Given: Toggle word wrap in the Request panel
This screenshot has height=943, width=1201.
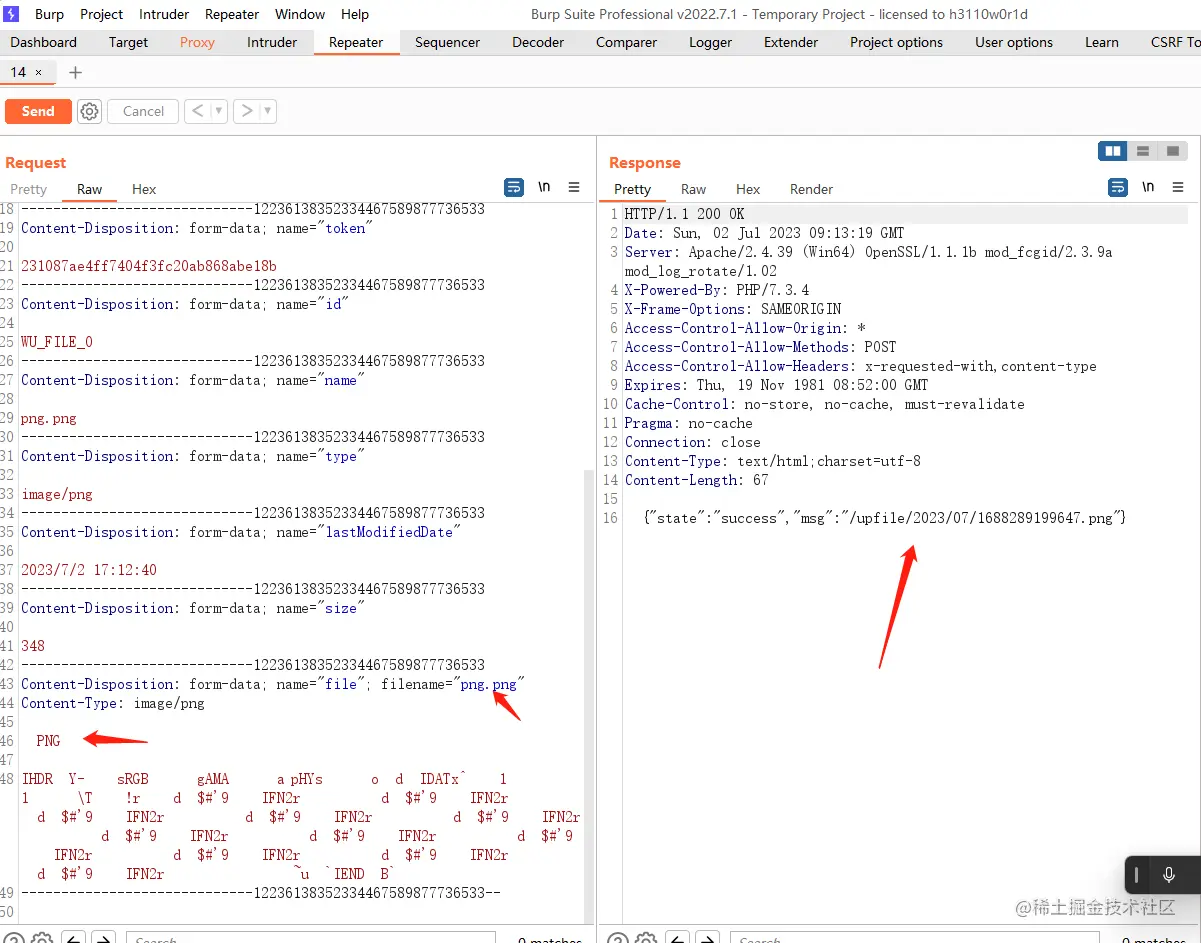Looking at the screenshot, I should coord(514,187).
